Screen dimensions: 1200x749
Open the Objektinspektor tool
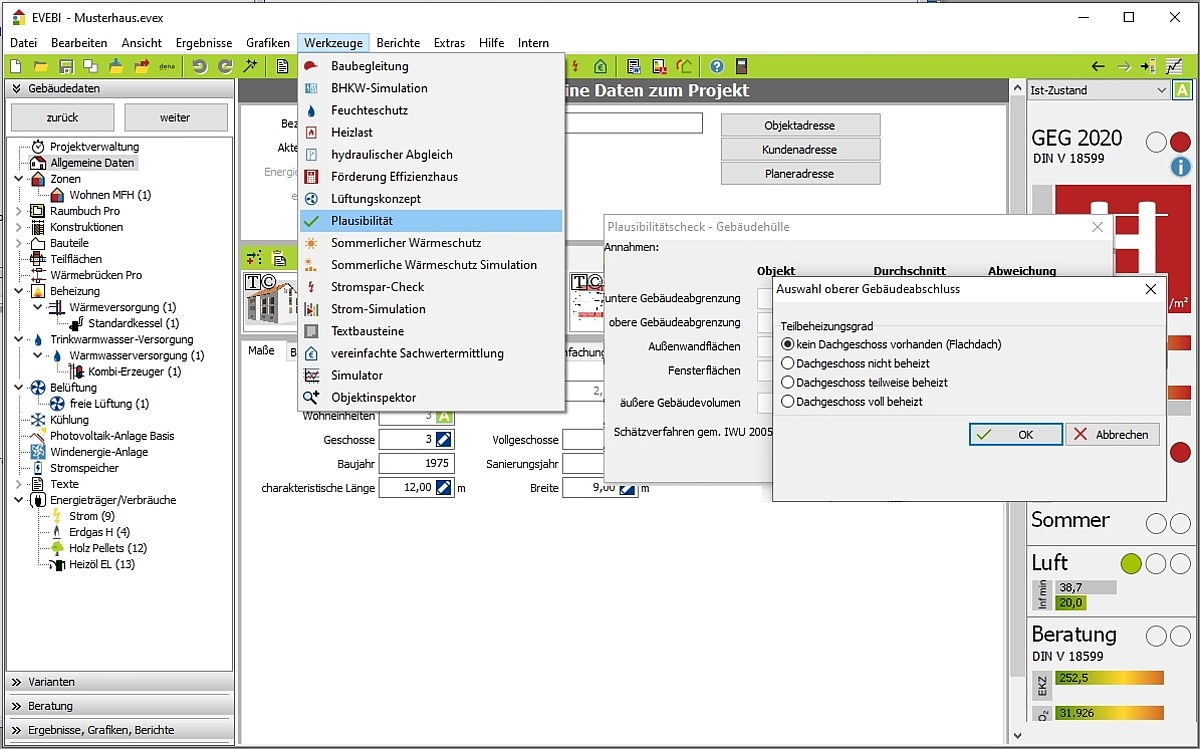pos(431,397)
